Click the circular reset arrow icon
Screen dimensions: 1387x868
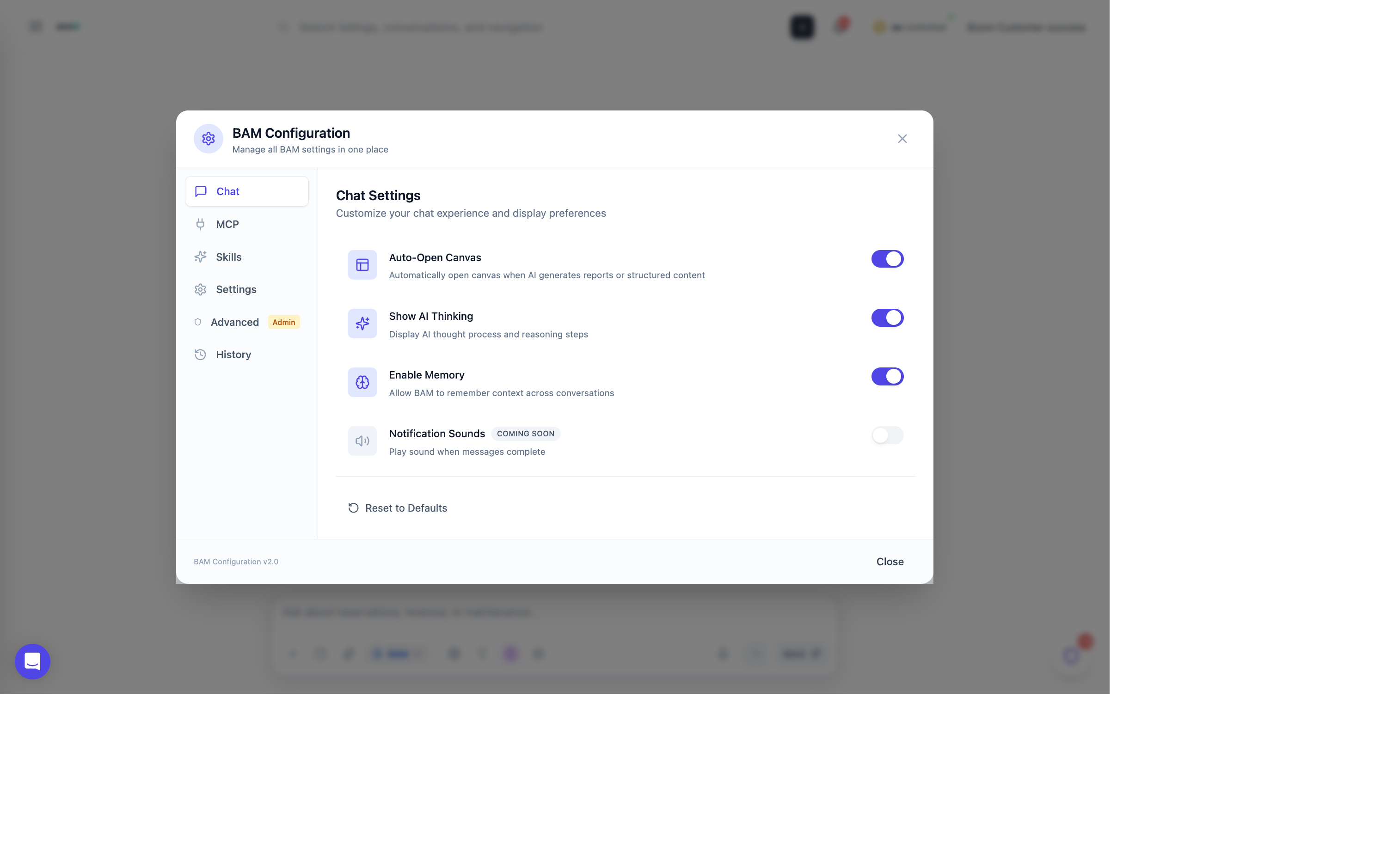tap(353, 507)
